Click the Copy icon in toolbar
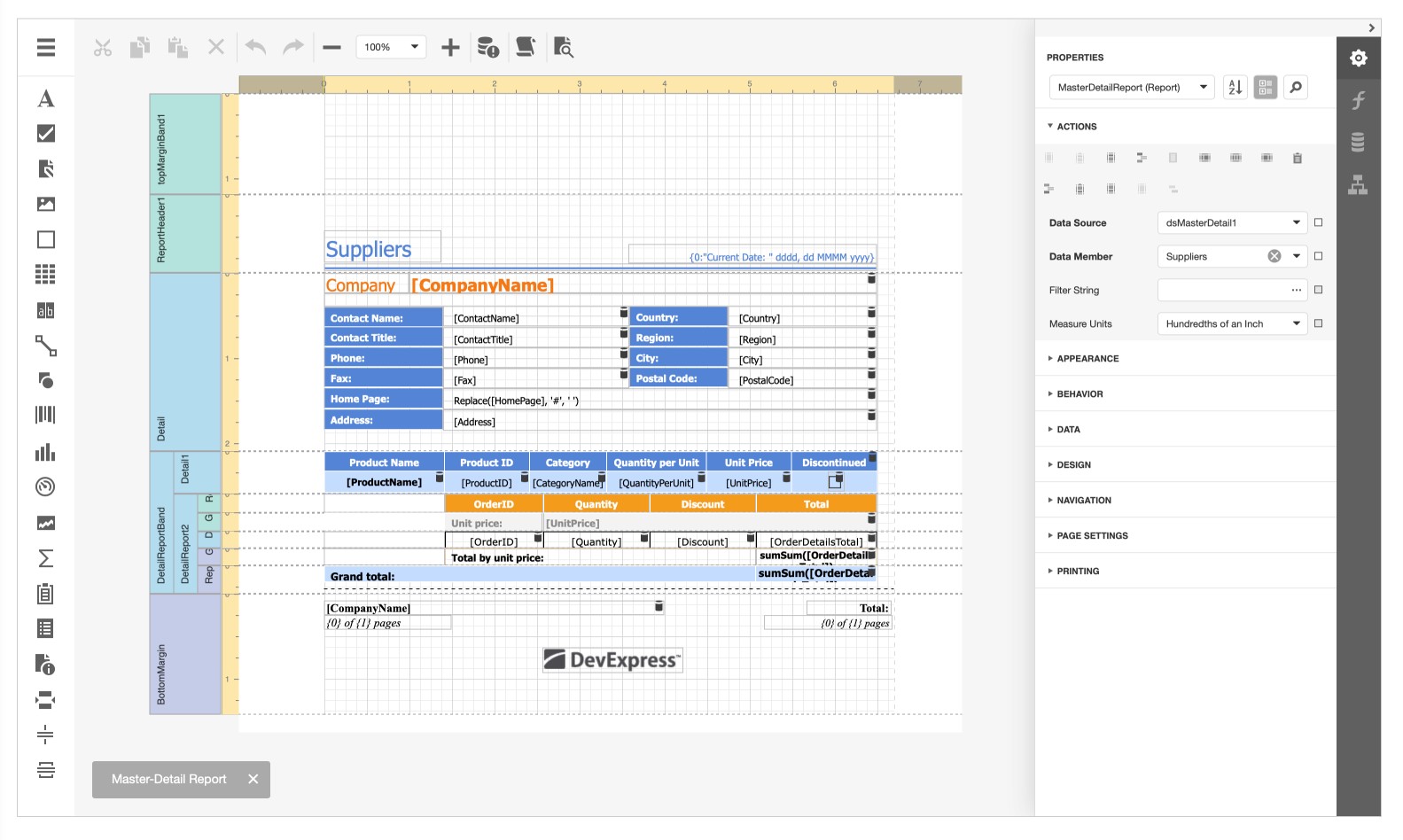Viewport: 1403px width, 840px height. [140, 47]
